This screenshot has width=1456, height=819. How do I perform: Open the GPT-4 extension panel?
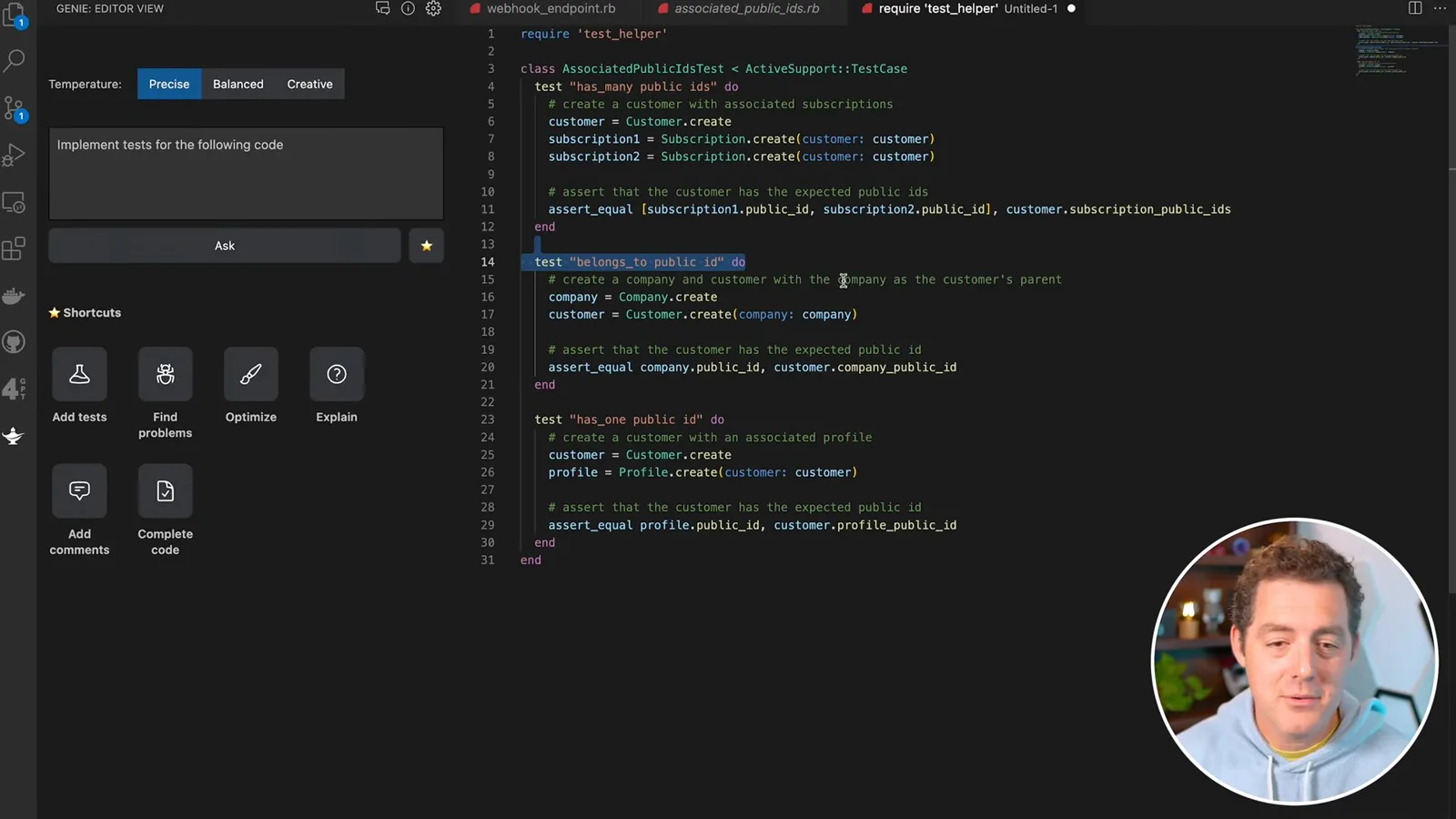point(15,389)
